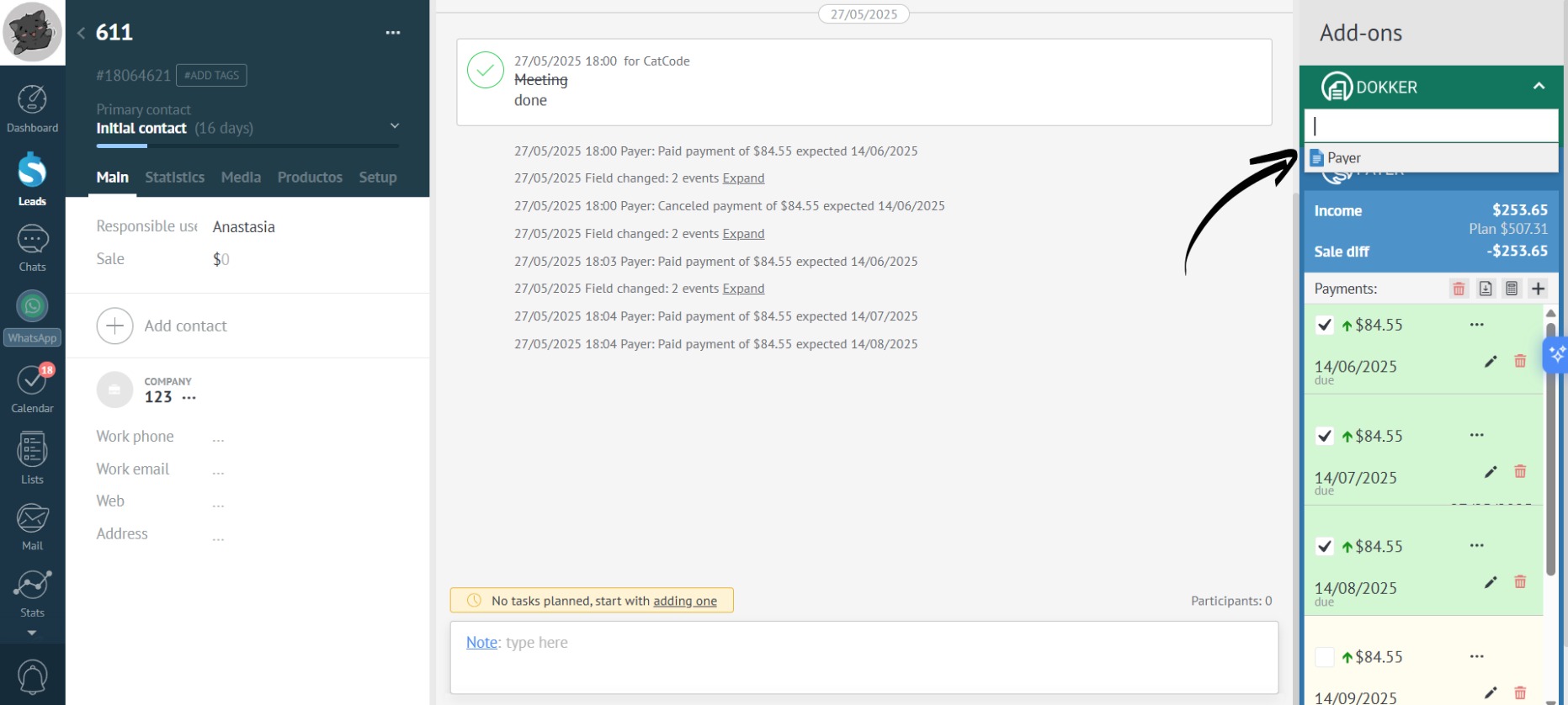Image resolution: width=1568 pixels, height=705 pixels.
Task: Uncheck the 14/06/2025 payment checkbox
Action: 1324,325
